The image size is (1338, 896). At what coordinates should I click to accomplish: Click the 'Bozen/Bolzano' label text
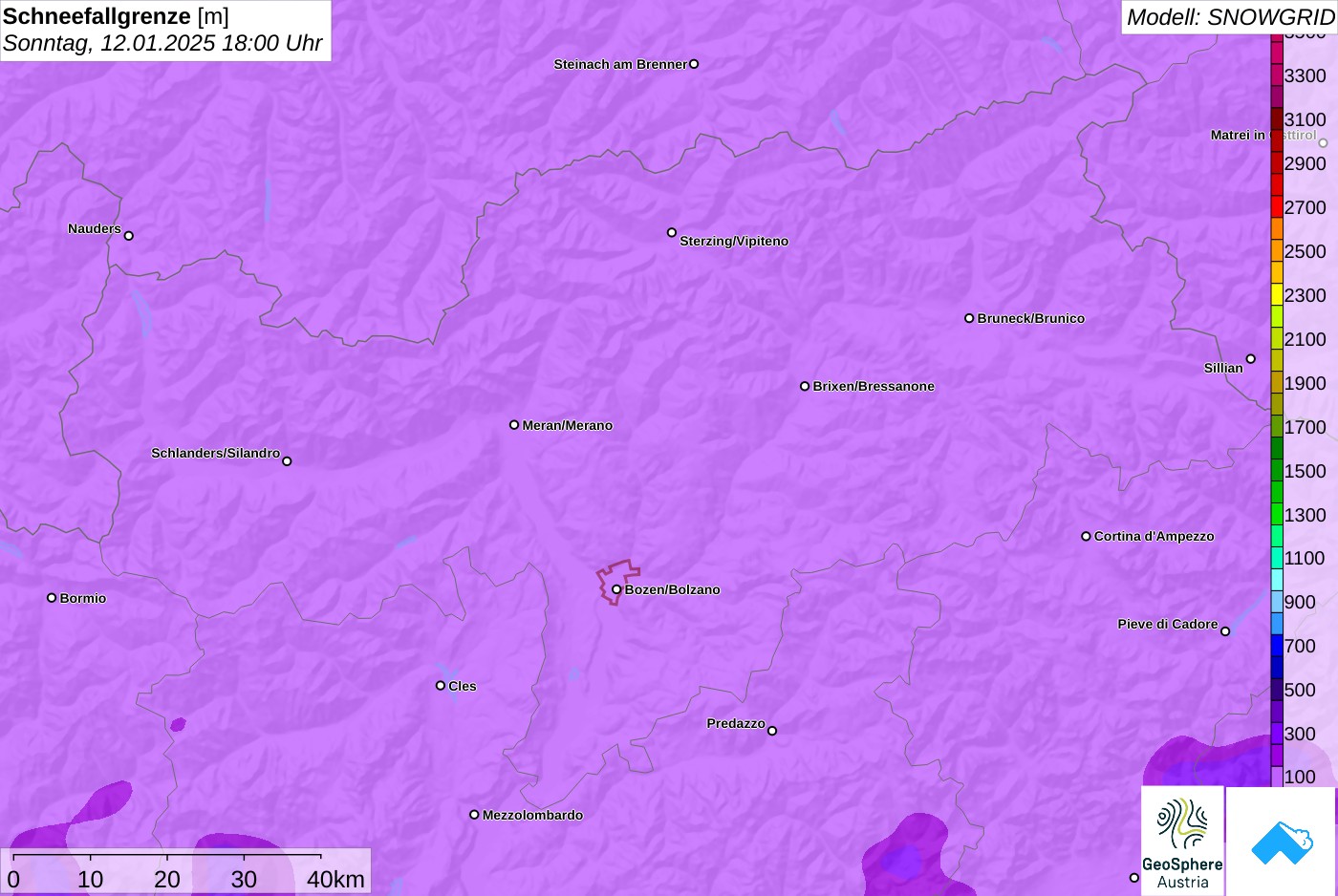point(672,589)
